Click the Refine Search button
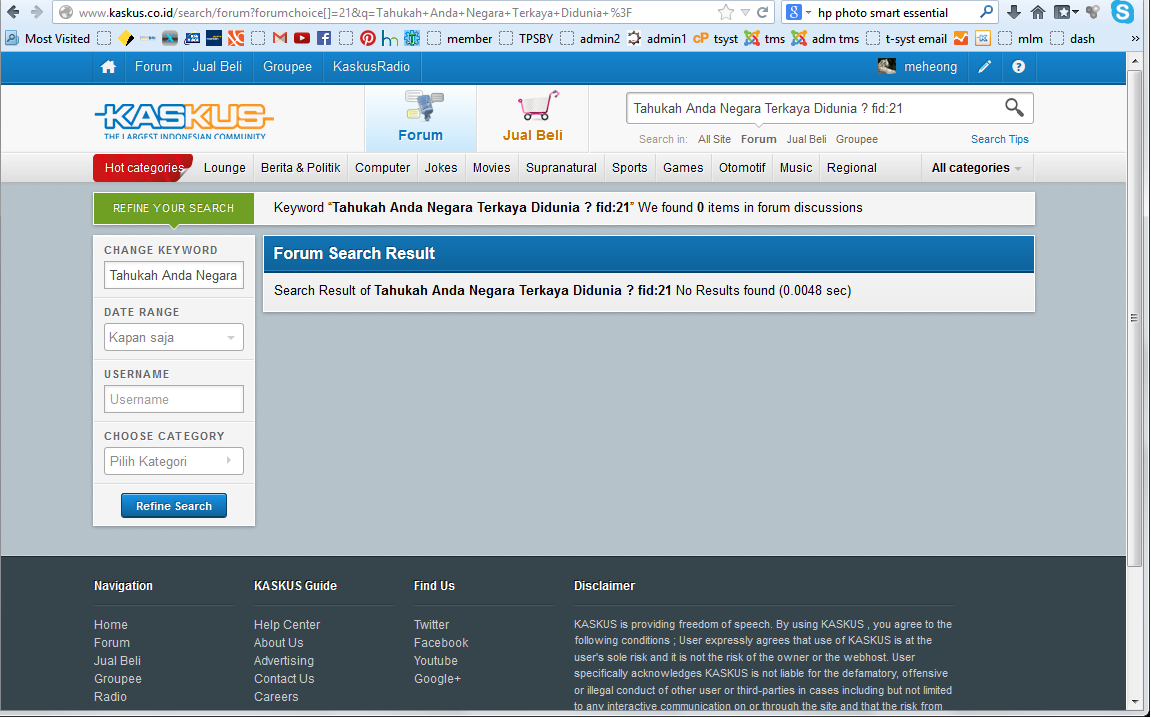 click(x=174, y=506)
